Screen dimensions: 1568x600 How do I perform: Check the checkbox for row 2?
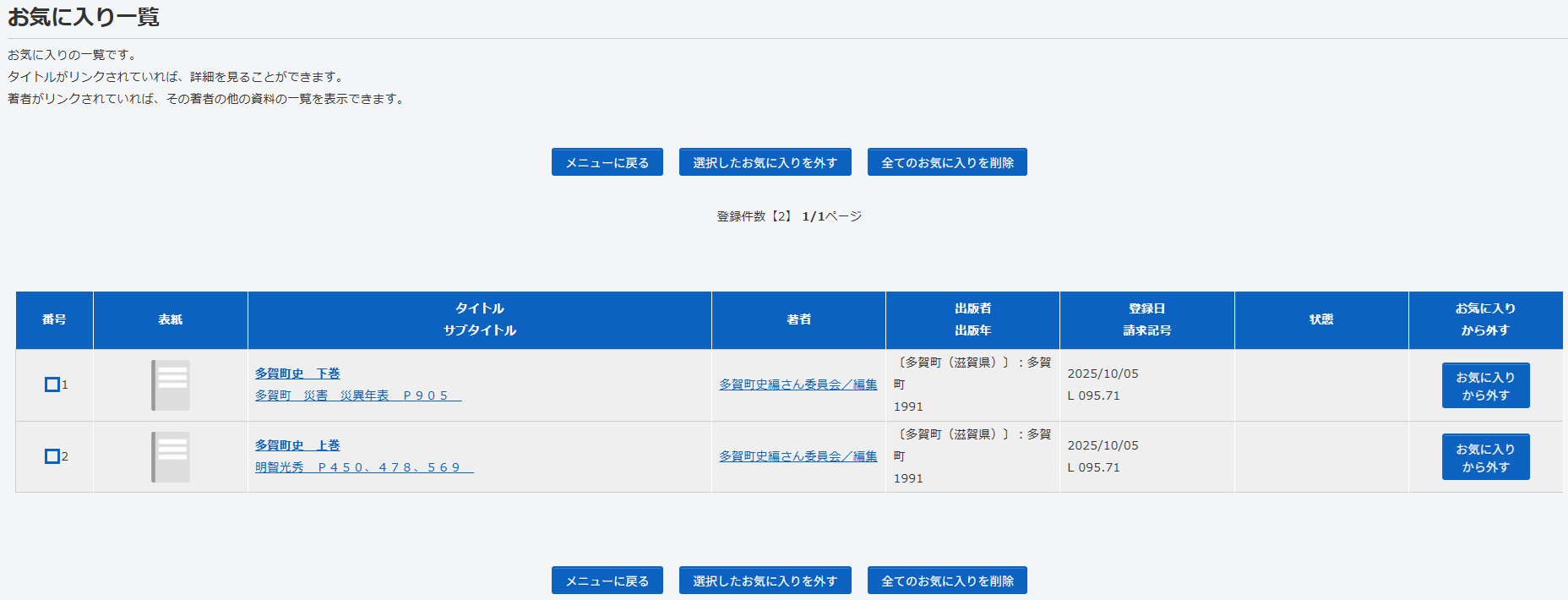pos(52,456)
